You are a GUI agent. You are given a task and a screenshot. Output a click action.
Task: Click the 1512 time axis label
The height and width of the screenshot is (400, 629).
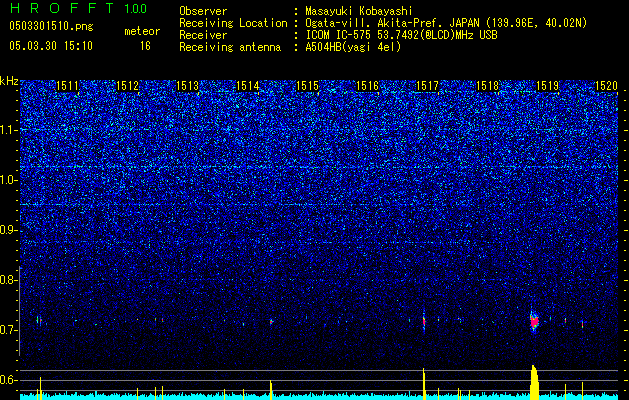pyautogui.click(x=128, y=86)
